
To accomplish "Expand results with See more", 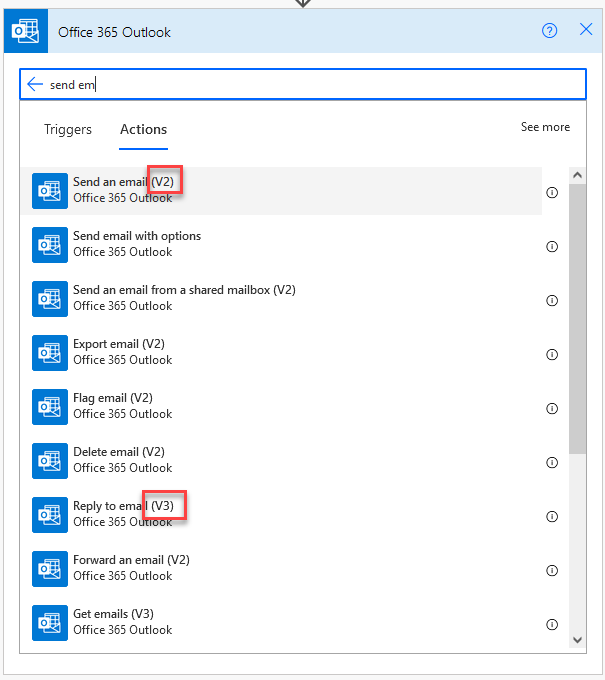I will (545, 127).
